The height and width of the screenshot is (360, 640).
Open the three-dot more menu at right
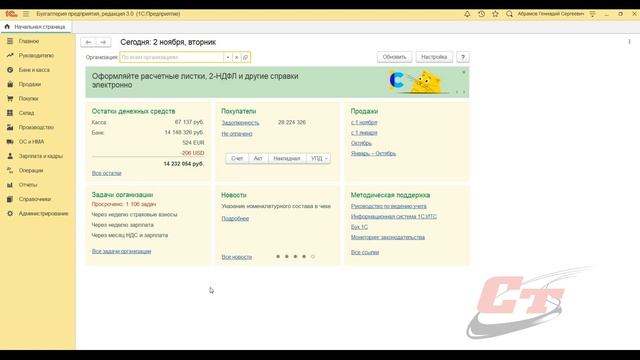pos(629,42)
